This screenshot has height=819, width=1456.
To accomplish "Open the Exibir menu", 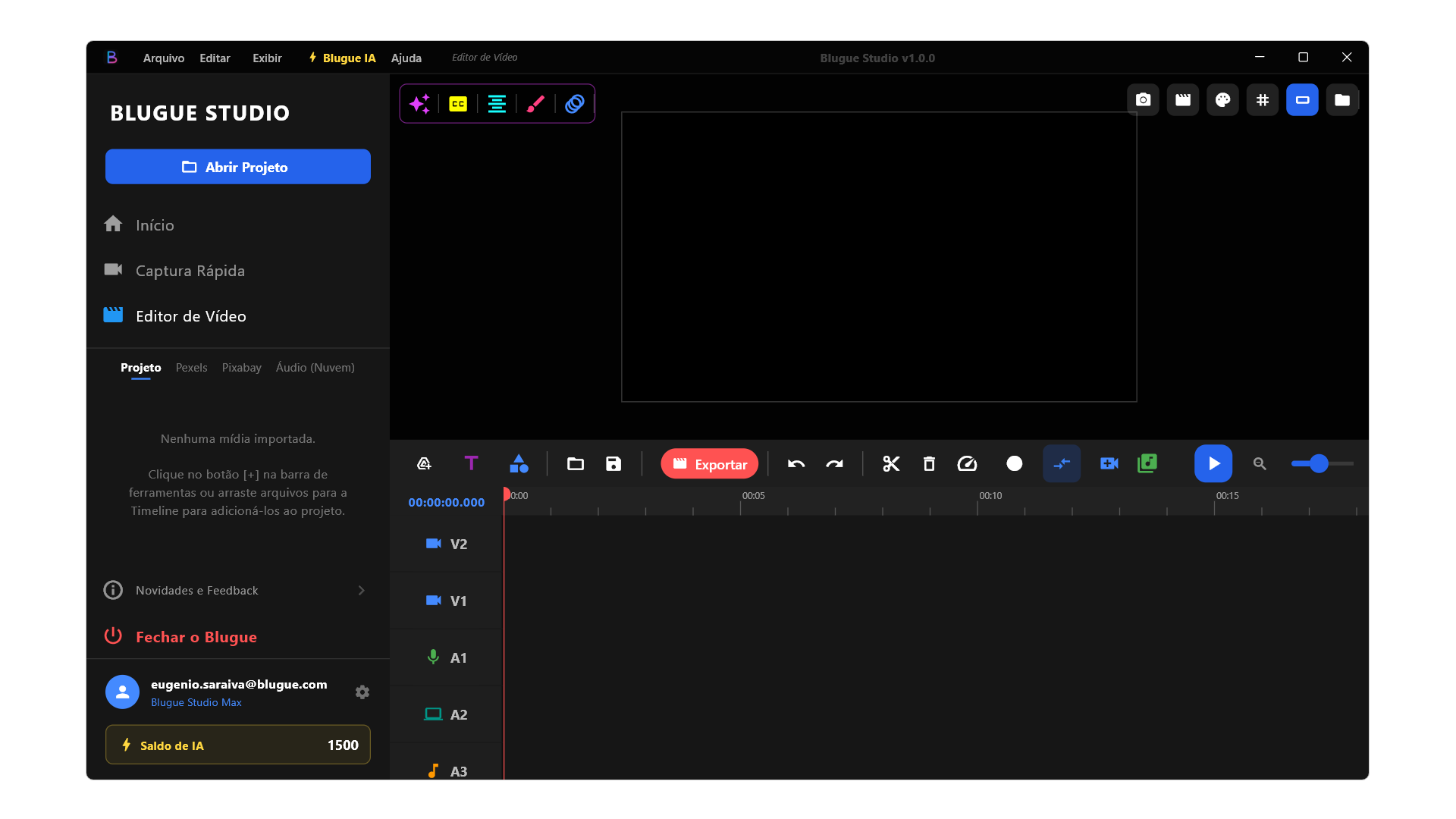I will [x=267, y=58].
